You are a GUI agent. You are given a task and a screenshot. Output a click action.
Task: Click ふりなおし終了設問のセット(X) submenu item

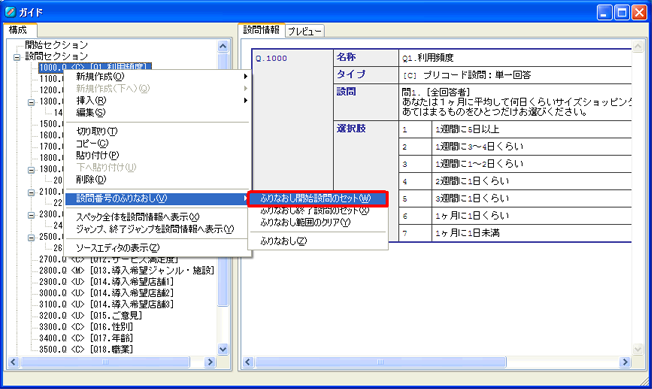[x=318, y=211]
